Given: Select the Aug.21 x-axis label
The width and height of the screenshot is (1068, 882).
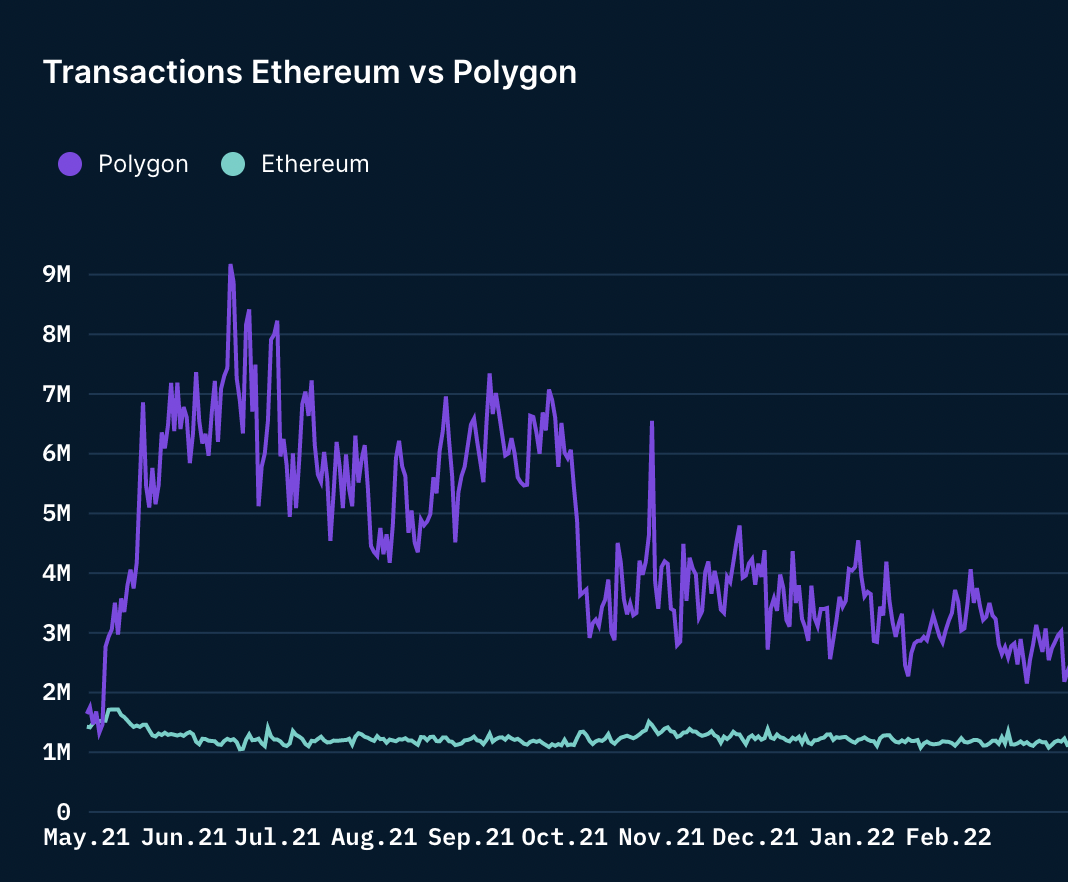Looking at the screenshot, I should pyautogui.click(x=374, y=837).
